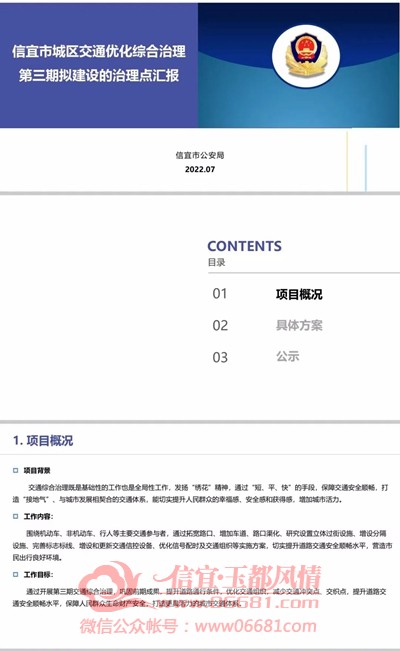Click the 项目背景 subheading

click(x=37, y=470)
